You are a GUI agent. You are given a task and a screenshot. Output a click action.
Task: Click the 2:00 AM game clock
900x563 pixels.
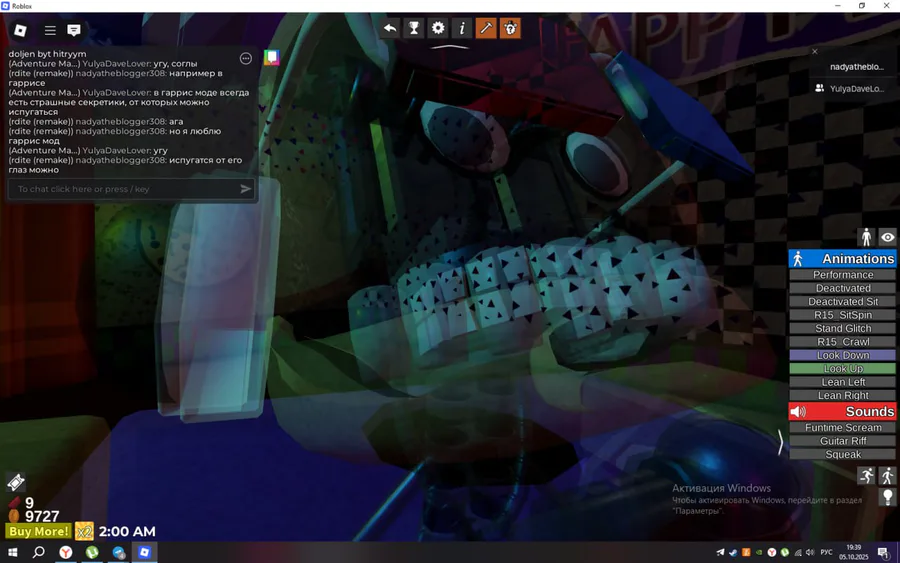[x=127, y=531]
